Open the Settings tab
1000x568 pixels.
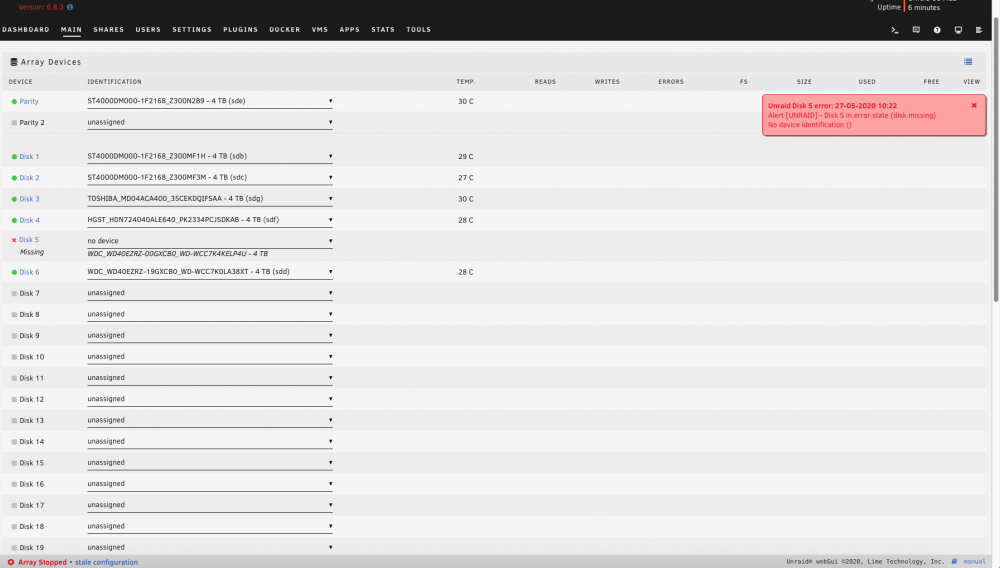[192, 30]
